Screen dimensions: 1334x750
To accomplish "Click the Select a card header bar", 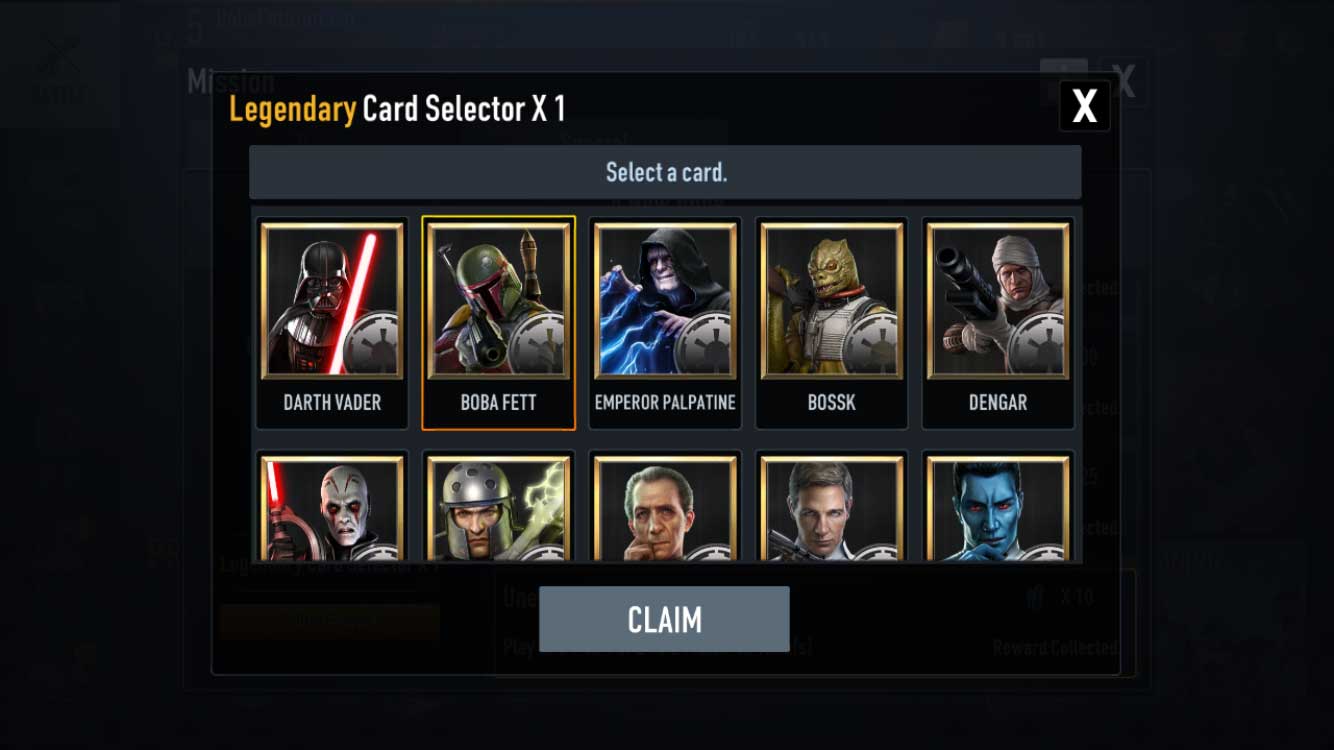I will pos(665,172).
